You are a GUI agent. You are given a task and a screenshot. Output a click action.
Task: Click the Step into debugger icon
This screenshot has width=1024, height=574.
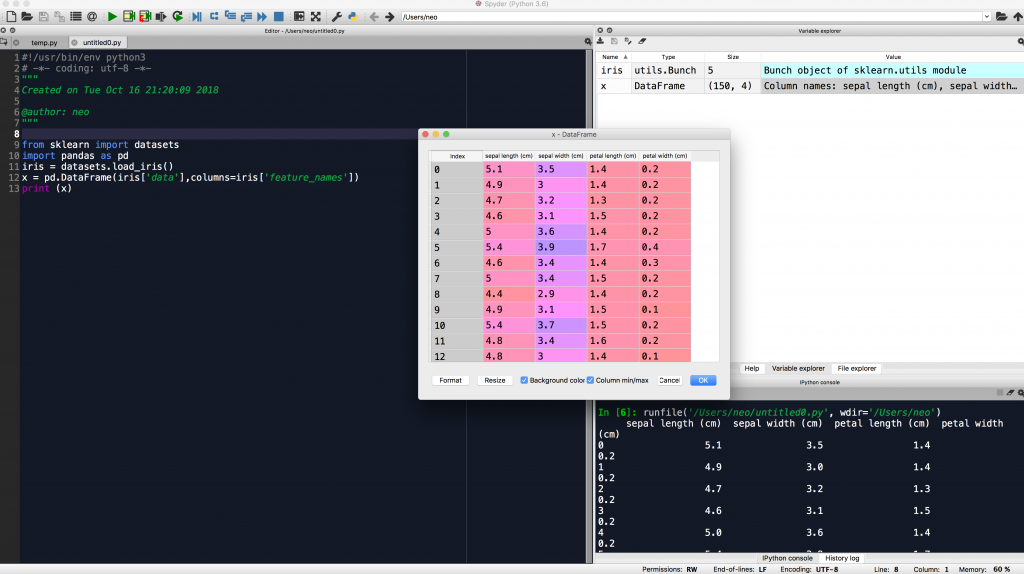tap(230, 16)
